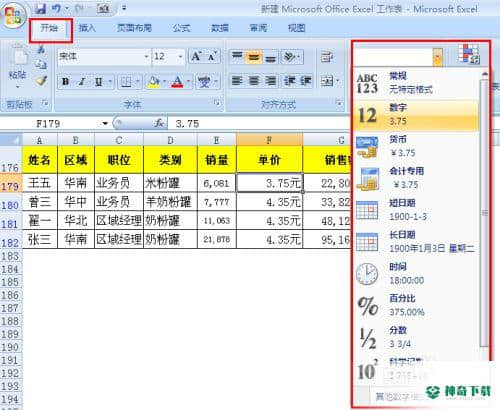The width and height of the screenshot is (500, 410).
Task: Increase the cell indent
Action: (305, 81)
